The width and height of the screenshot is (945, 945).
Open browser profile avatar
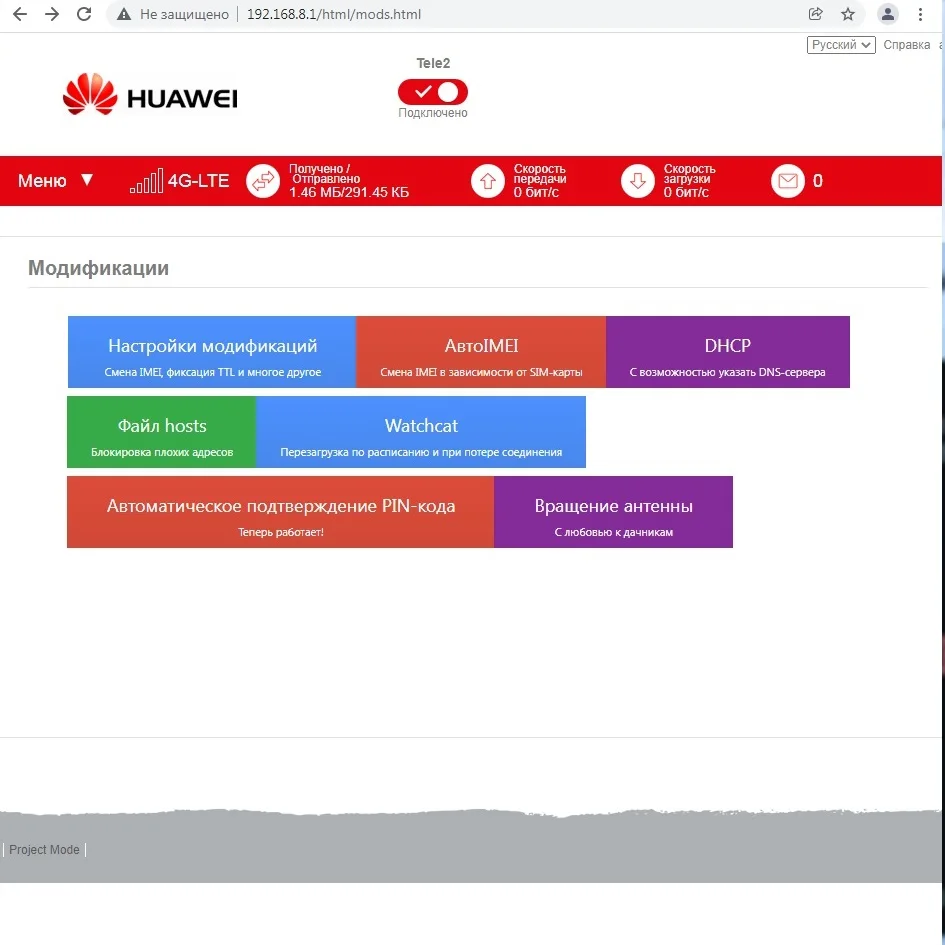(888, 14)
